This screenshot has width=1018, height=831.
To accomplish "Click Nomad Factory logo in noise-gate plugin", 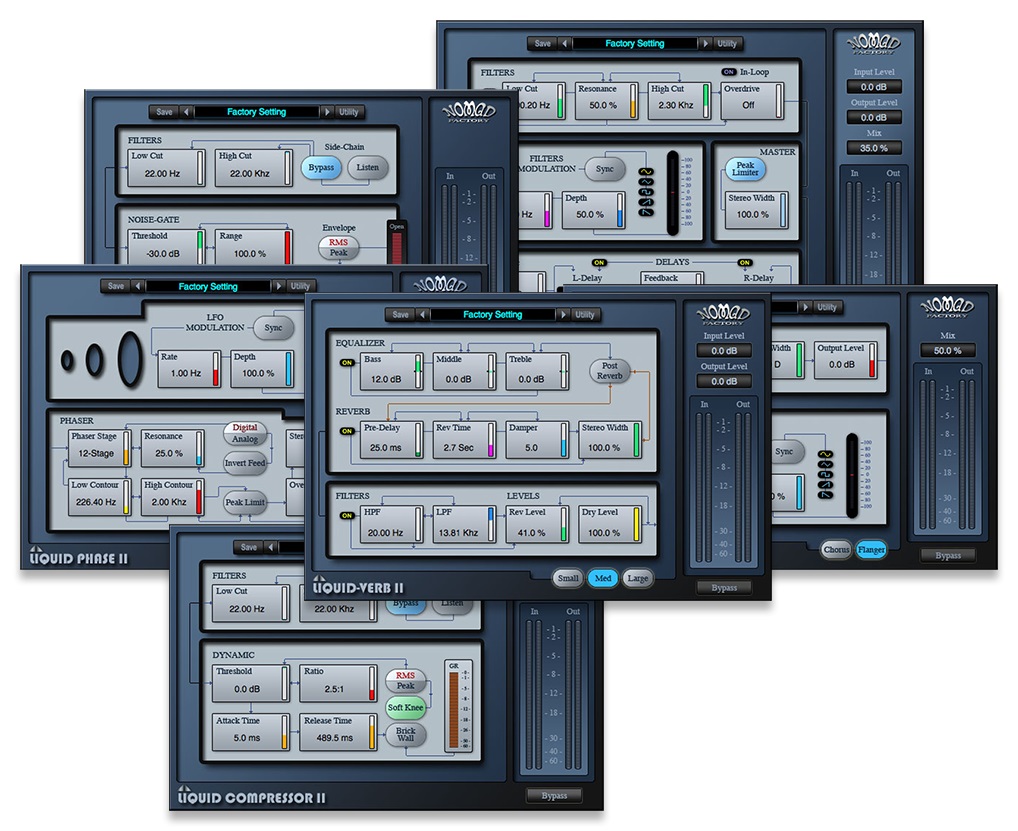I will coord(469,112).
